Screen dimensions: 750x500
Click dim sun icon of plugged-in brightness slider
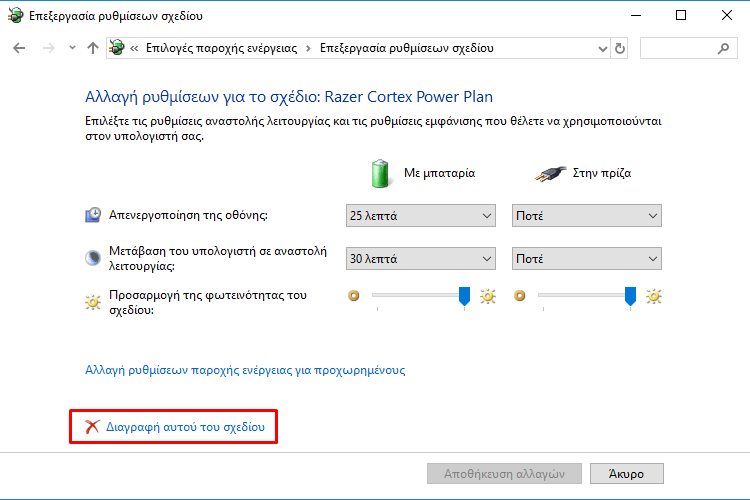click(519, 296)
